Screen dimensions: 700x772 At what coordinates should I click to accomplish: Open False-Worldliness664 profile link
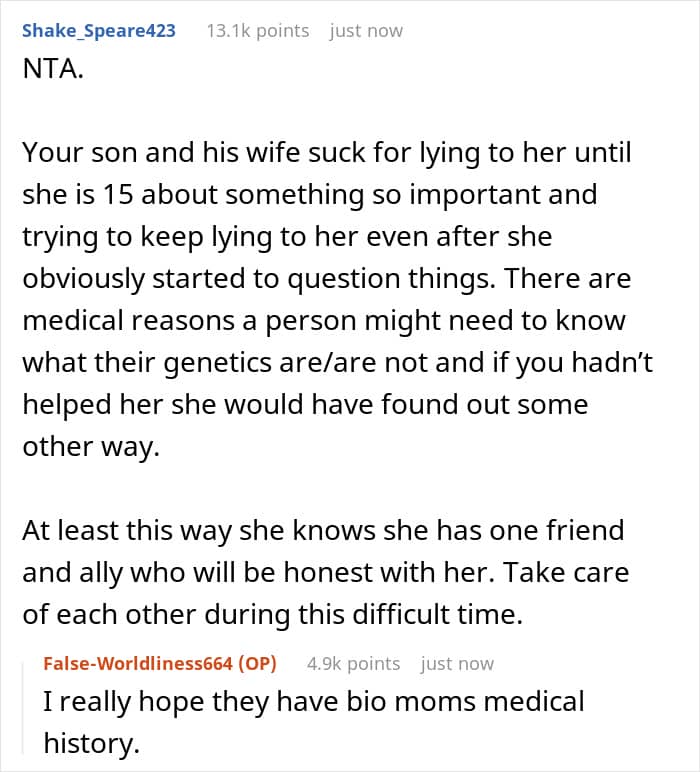click(137, 663)
